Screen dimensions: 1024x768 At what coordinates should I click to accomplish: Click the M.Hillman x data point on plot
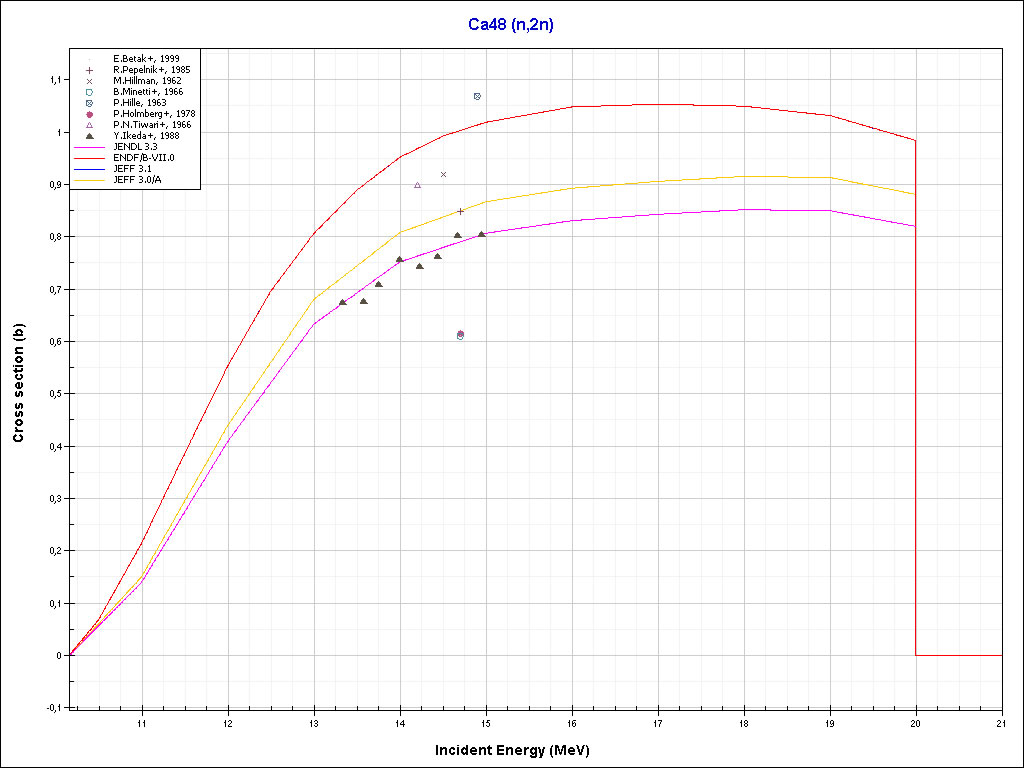(x=443, y=175)
